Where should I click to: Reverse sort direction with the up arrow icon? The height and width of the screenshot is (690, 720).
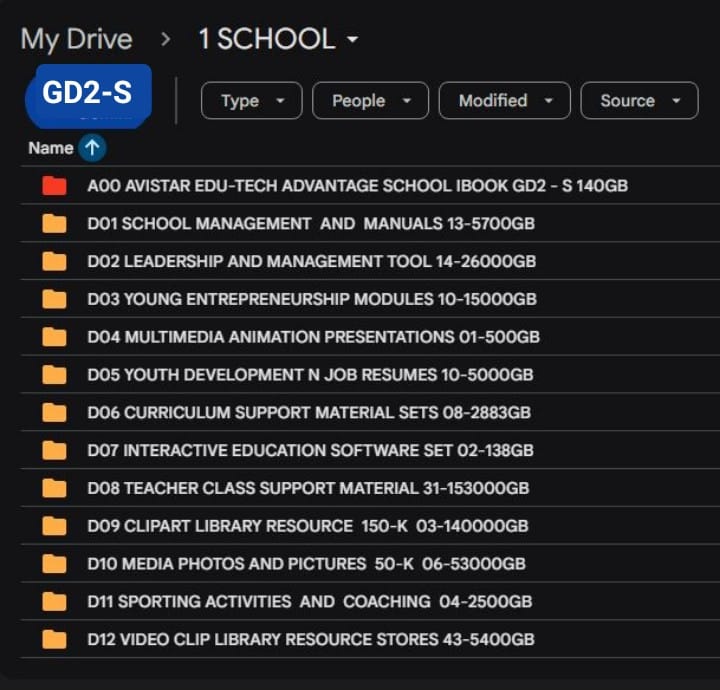click(92, 148)
